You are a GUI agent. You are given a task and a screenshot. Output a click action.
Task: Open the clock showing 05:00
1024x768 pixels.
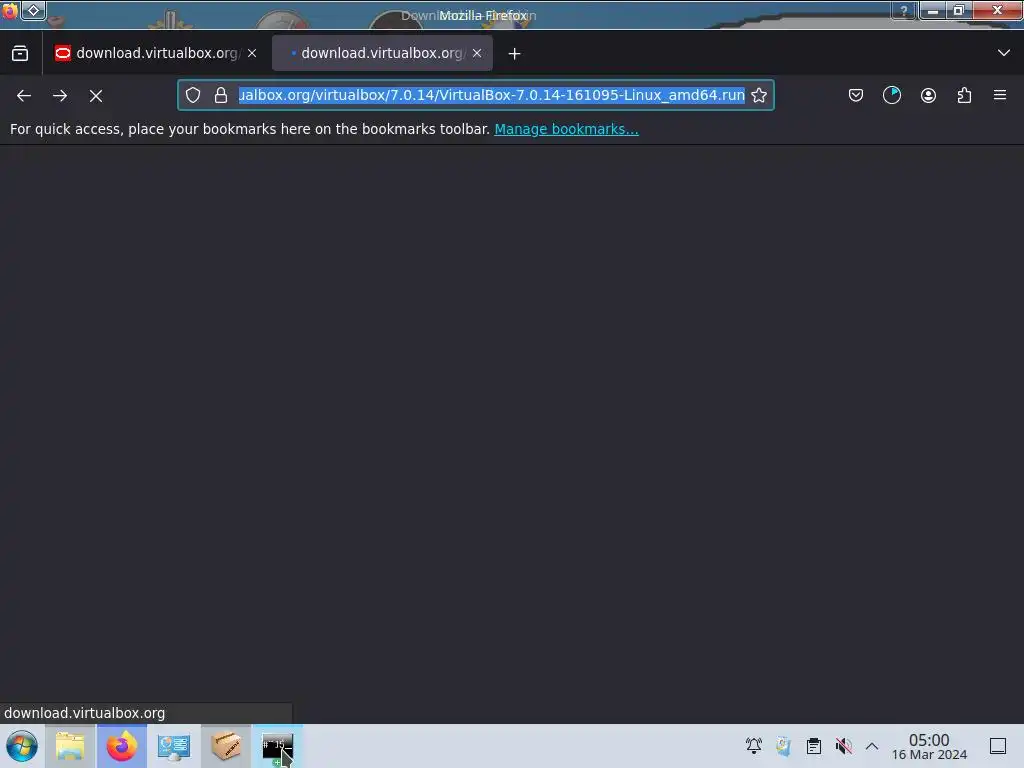[x=929, y=746]
